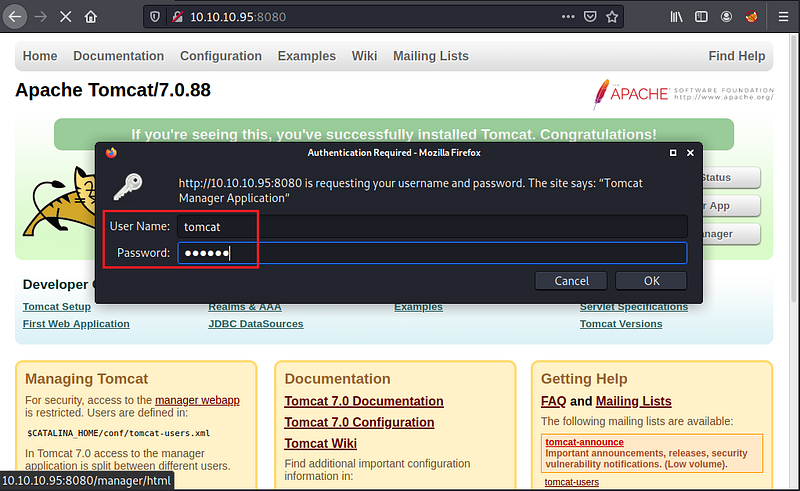Open the Firefox hamburger menu
The height and width of the screenshot is (491, 800).
tap(784, 17)
